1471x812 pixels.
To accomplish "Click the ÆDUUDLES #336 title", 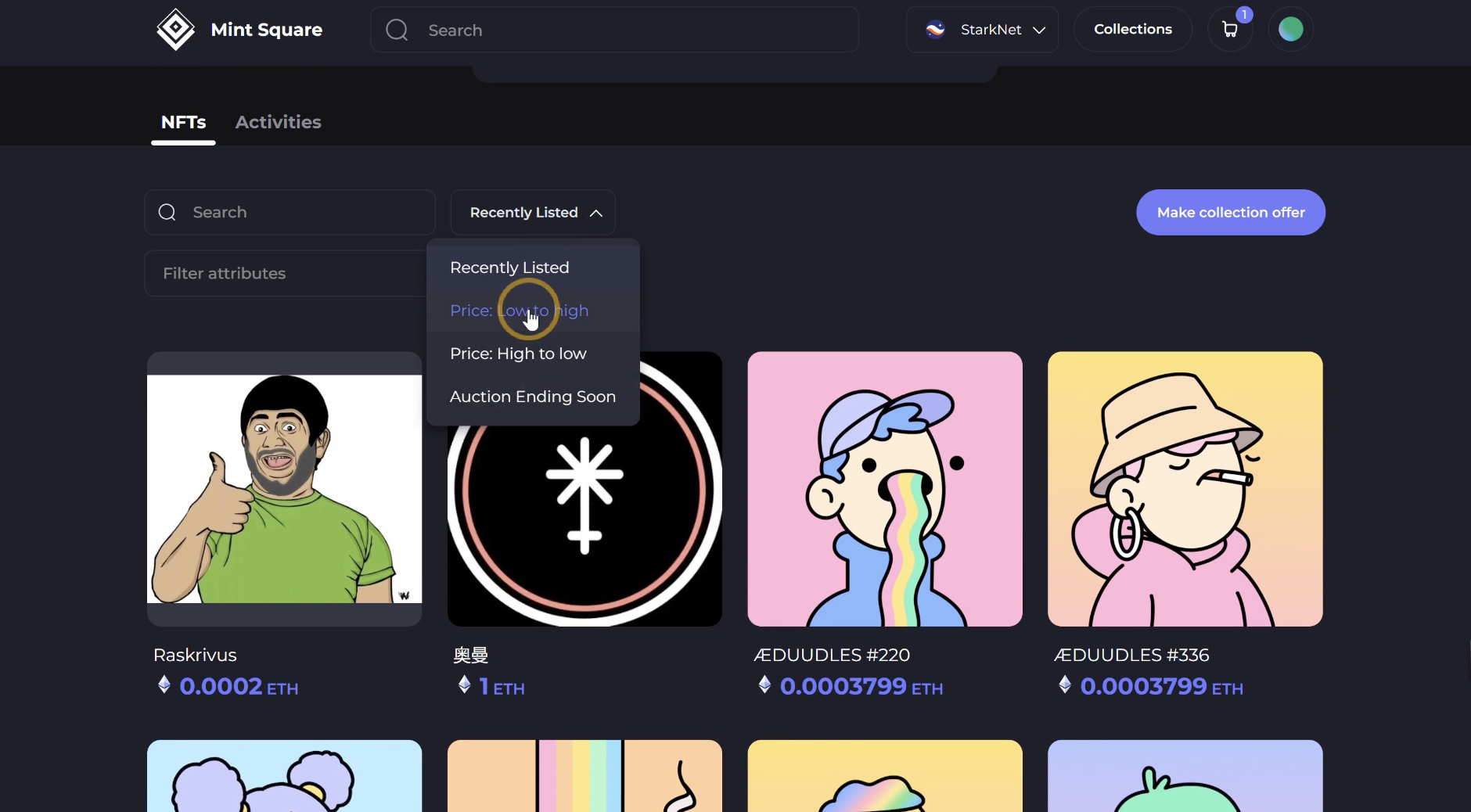I will (x=1131, y=655).
